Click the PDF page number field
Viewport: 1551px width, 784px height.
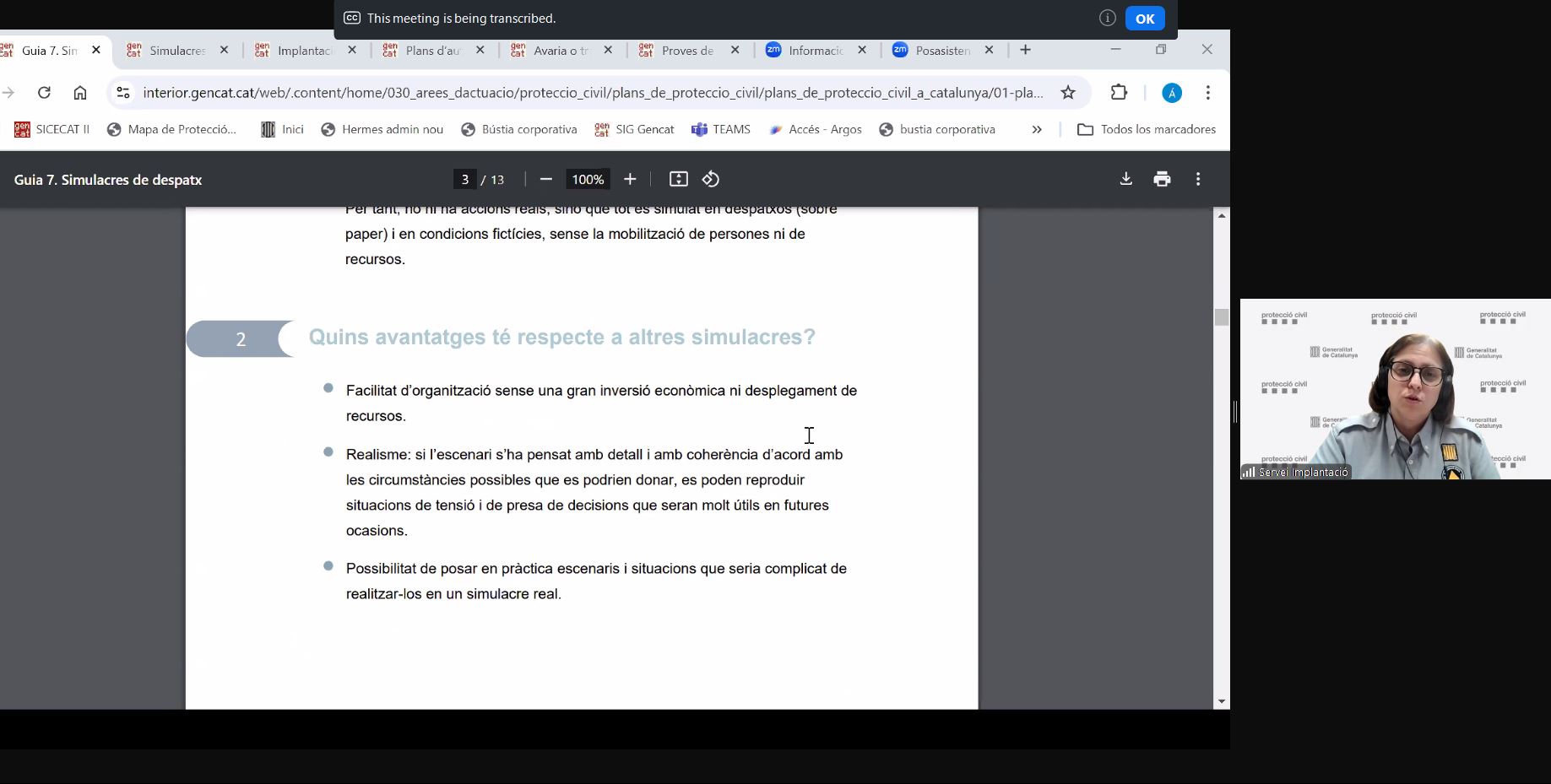click(464, 179)
